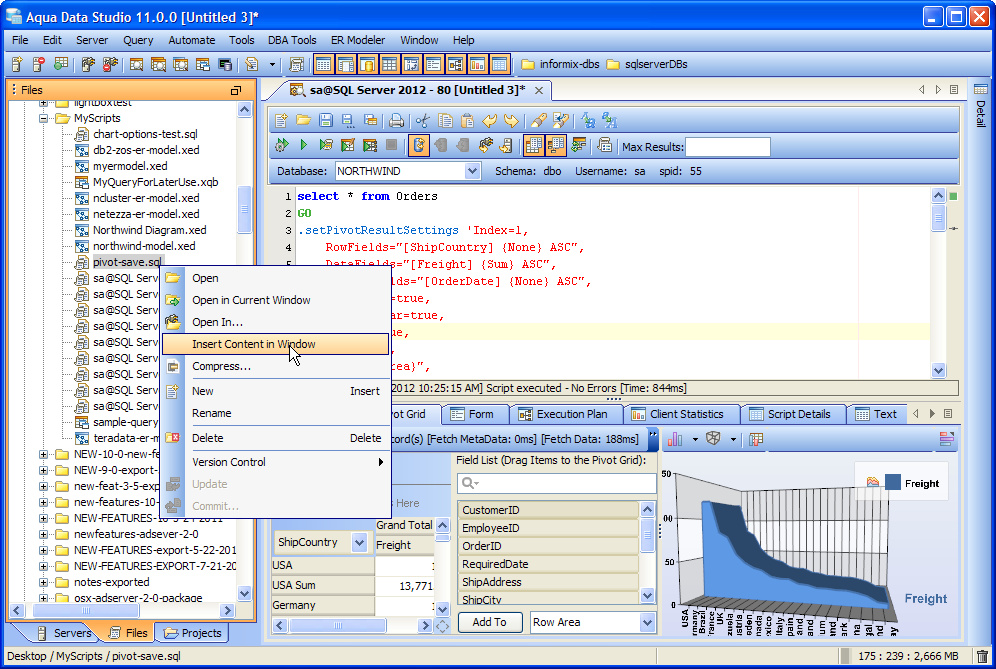Click the trash can icon in status bar
This screenshot has height=669, width=996.
pyautogui.click(x=982, y=656)
